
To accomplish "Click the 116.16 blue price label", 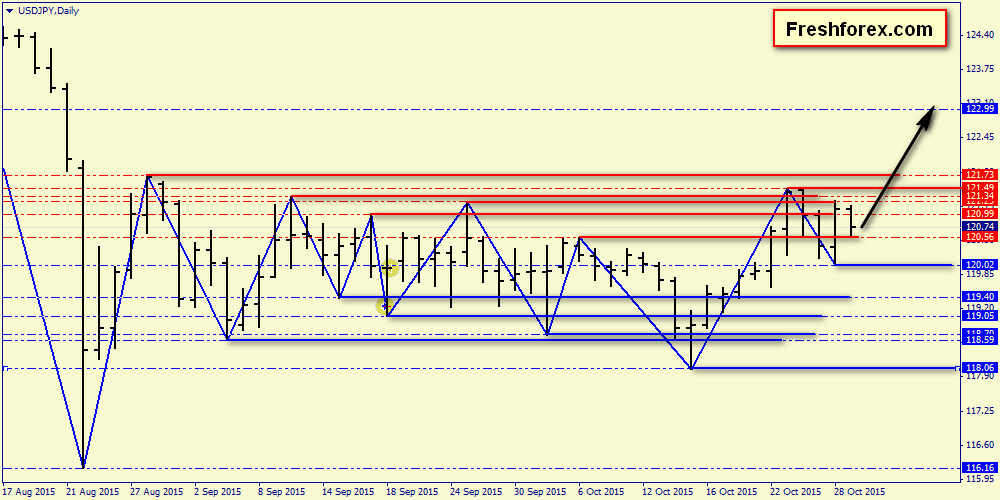I will pyautogui.click(x=979, y=467).
